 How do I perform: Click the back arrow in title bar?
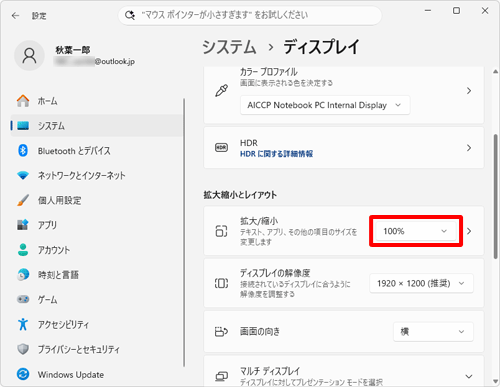point(15,15)
